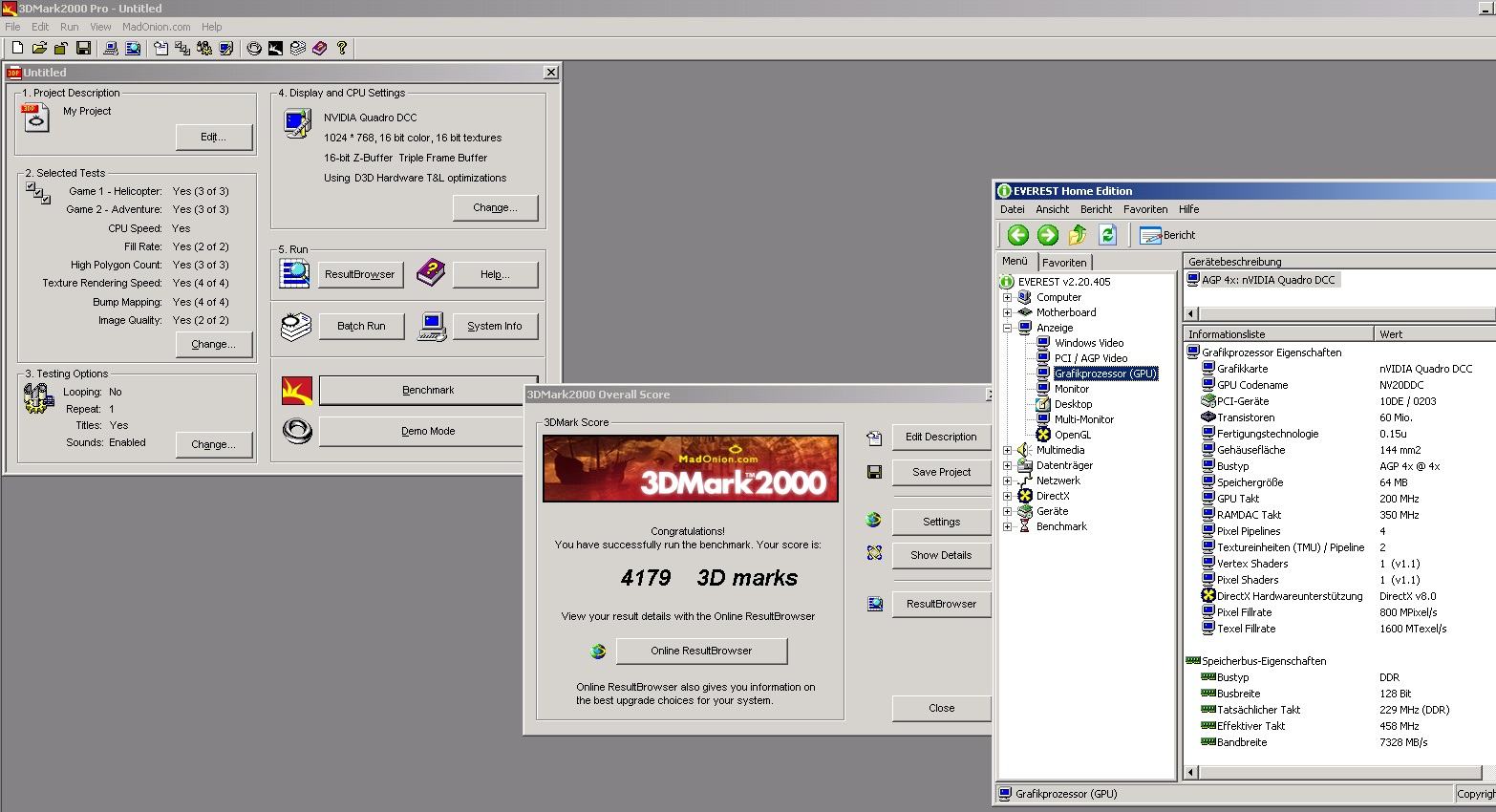Click the Online ResultBrowser button
Viewport: 1496px width, 812px height.
(701, 651)
